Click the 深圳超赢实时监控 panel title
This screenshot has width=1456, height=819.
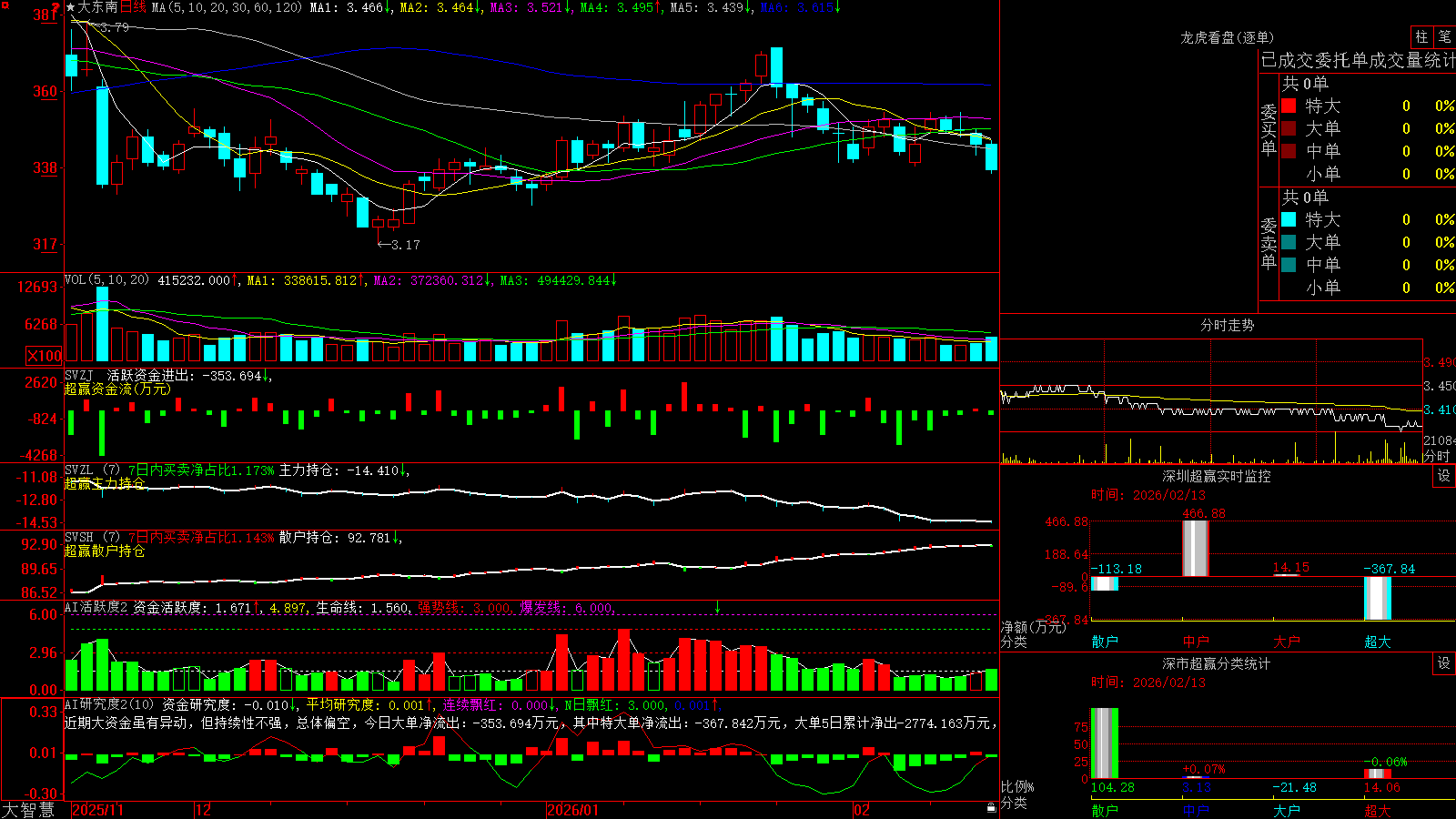(1217, 476)
